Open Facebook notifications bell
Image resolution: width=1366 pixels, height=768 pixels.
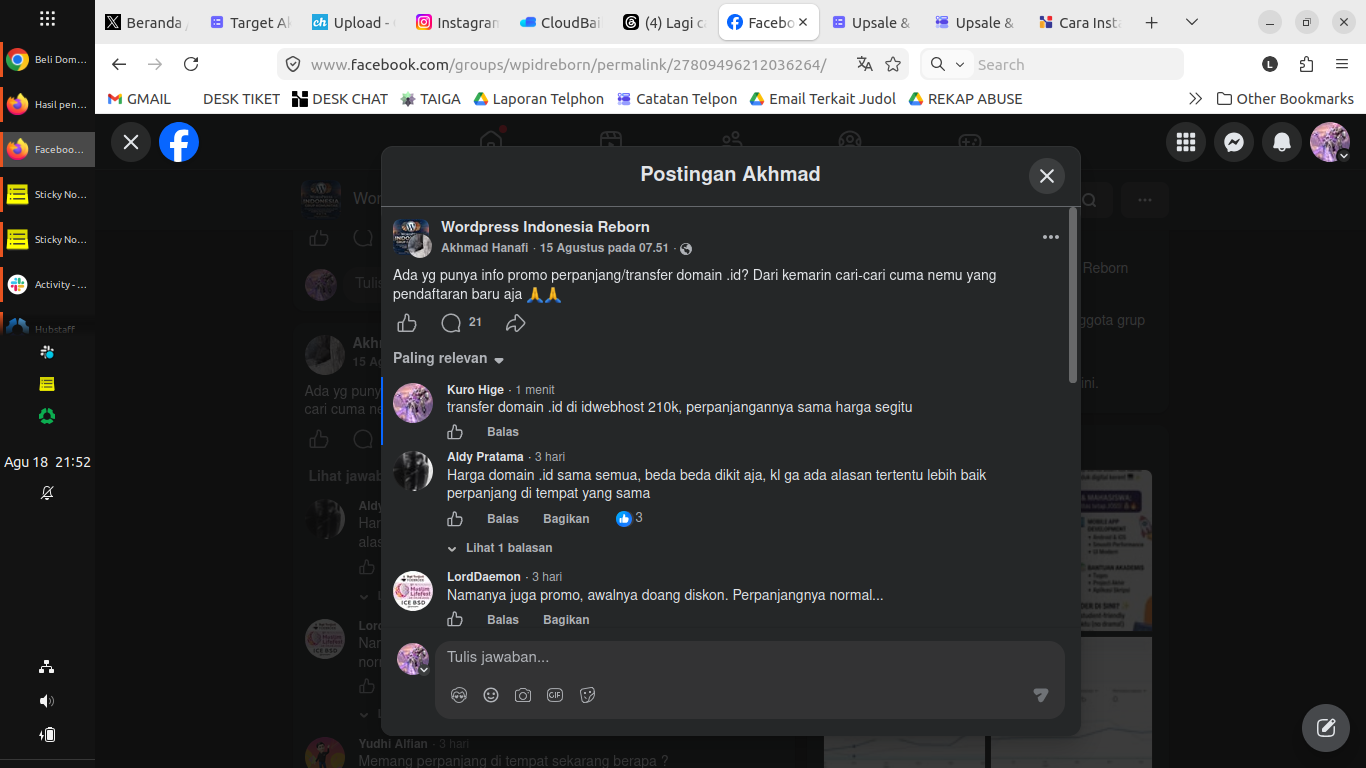[1282, 142]
